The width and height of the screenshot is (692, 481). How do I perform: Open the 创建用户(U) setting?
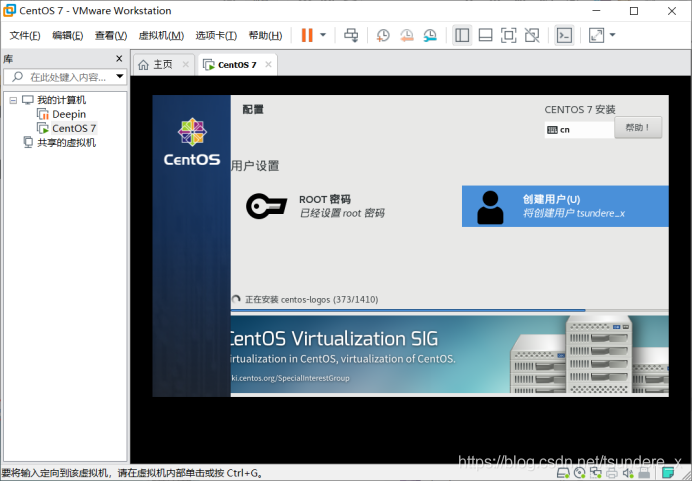[565, 206]
